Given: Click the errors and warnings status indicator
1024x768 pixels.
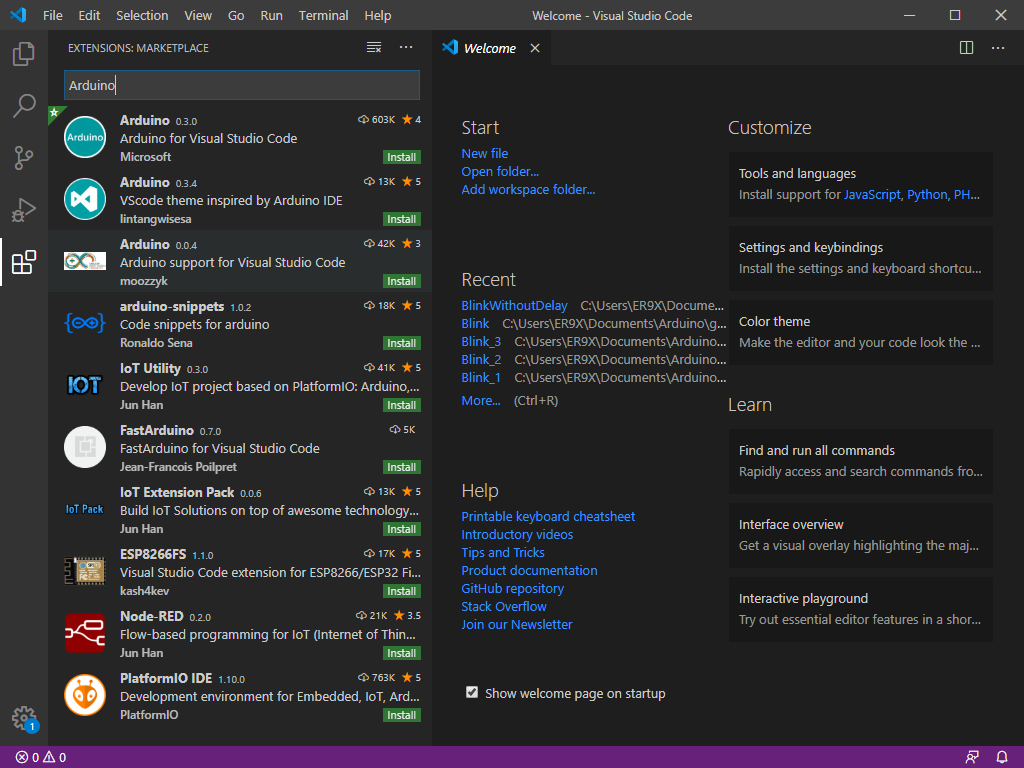Looking at the screenshot, I should 40,758.
